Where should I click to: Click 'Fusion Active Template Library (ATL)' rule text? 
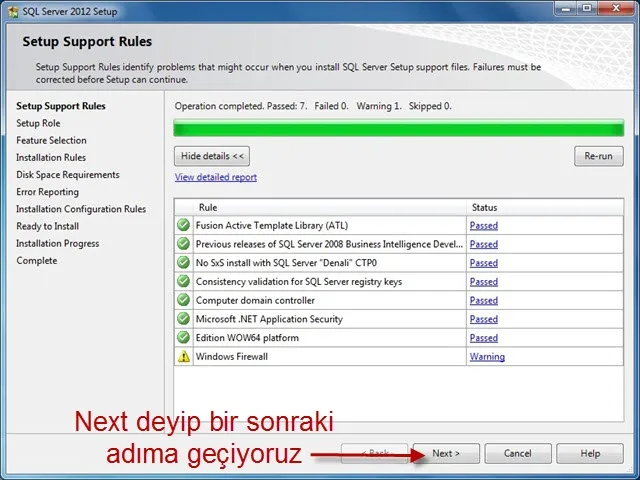pos(272,225)
